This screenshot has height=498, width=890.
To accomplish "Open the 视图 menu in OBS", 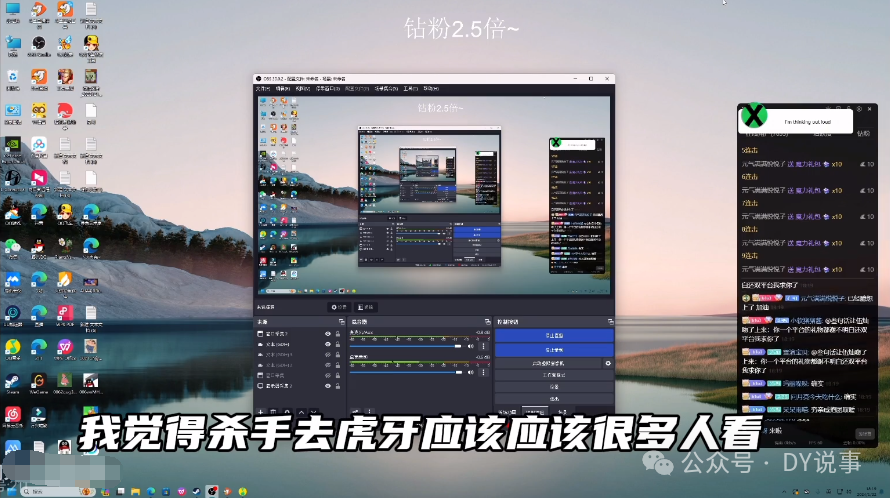I will [x=303, y=89].
